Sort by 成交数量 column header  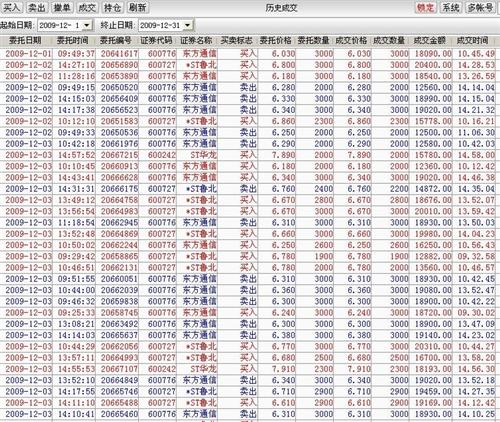(x=389, y=41)
